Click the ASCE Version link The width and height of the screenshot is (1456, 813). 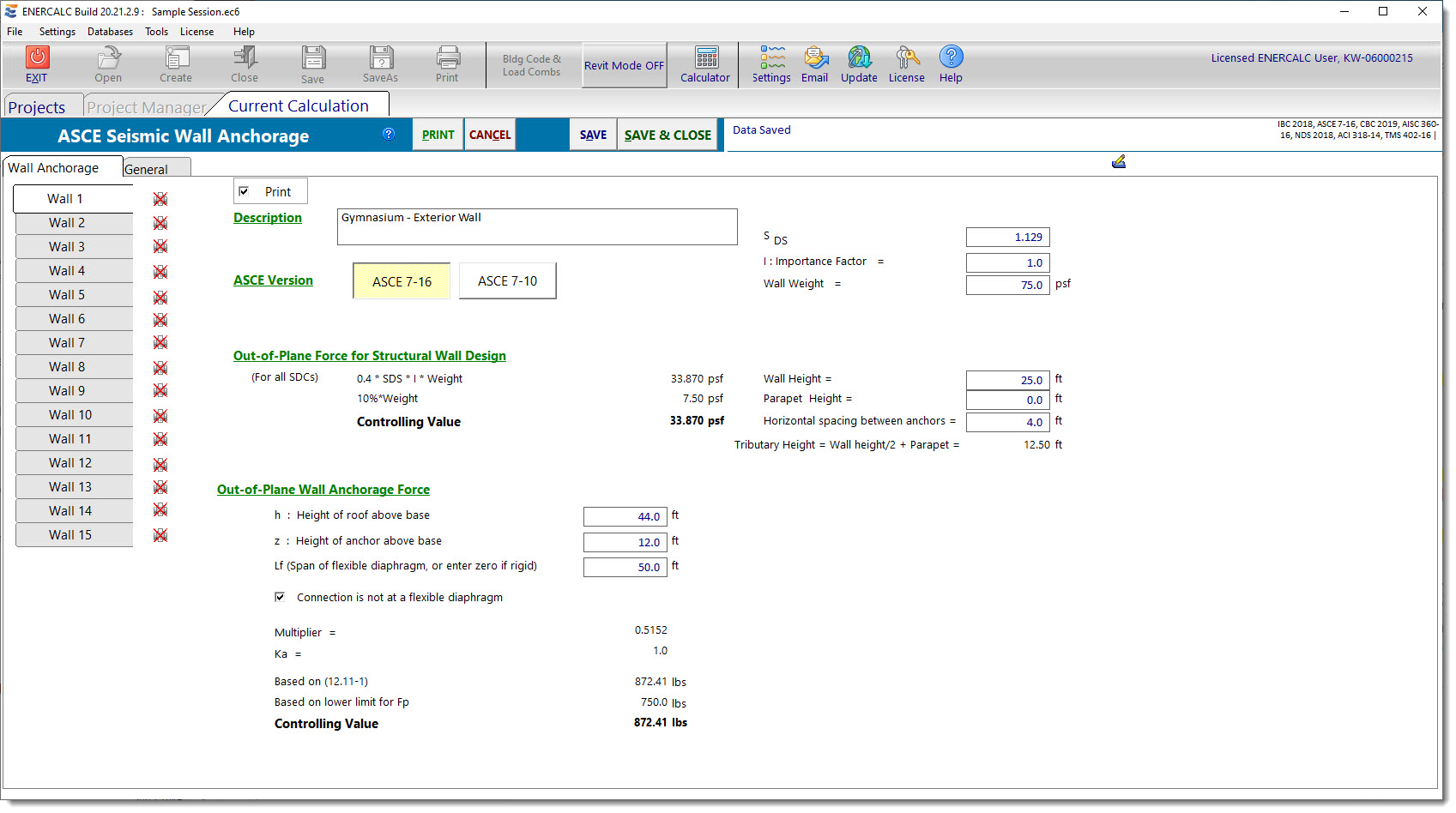(x=273, y=280)
